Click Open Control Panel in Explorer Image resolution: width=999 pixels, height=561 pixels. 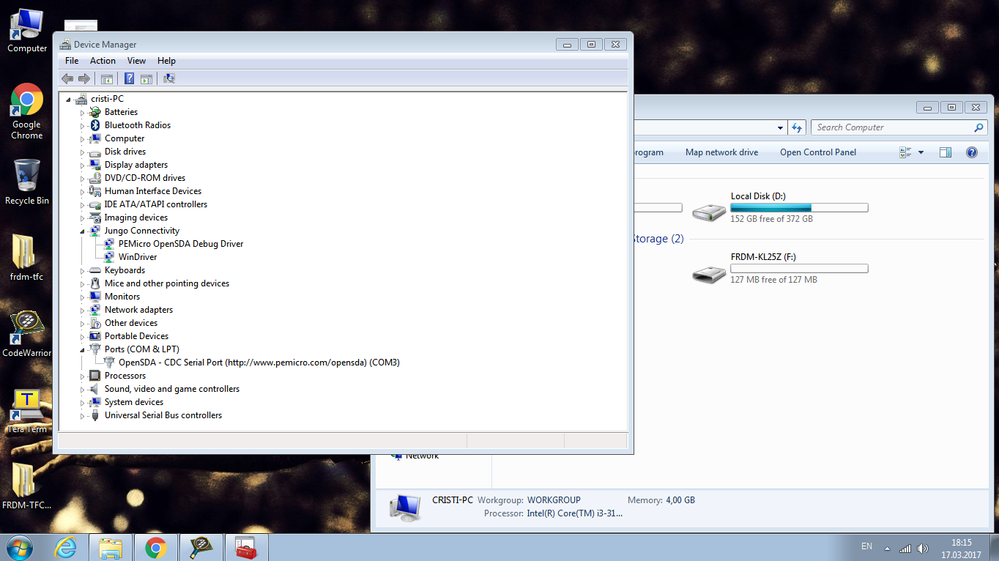(817, 152)
